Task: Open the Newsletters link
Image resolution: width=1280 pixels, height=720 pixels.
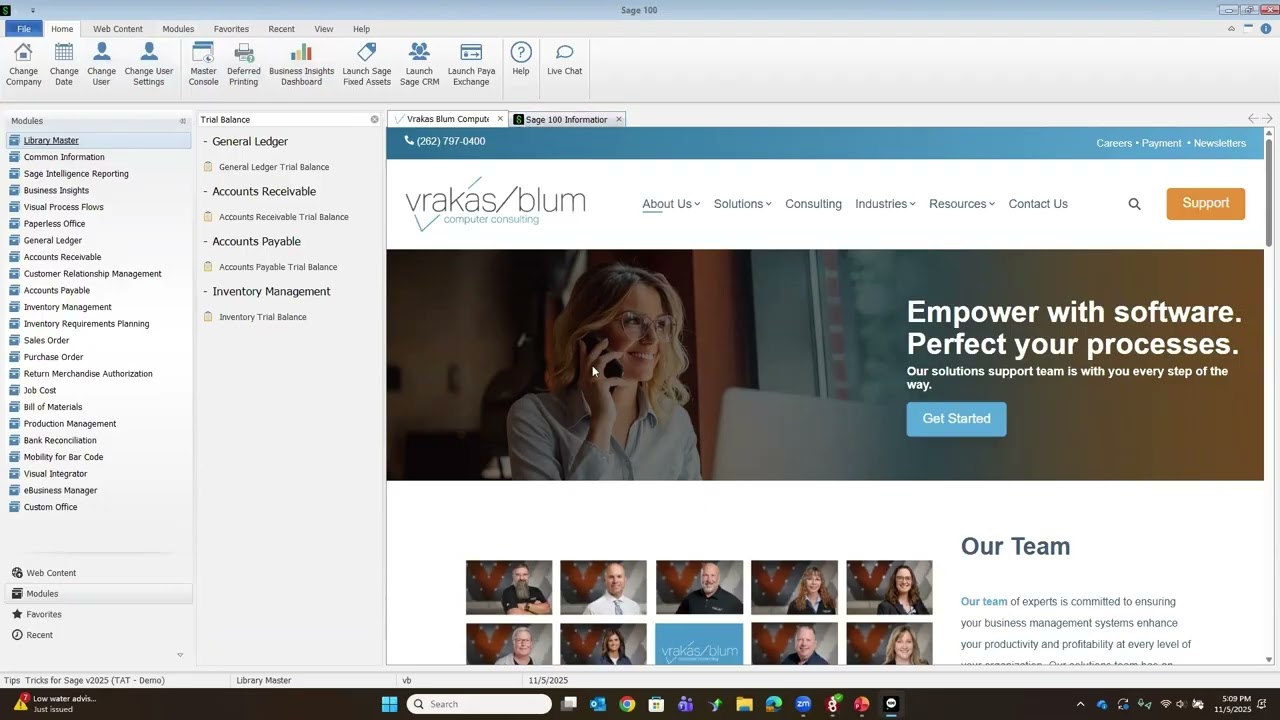Action: point(1220,143)
